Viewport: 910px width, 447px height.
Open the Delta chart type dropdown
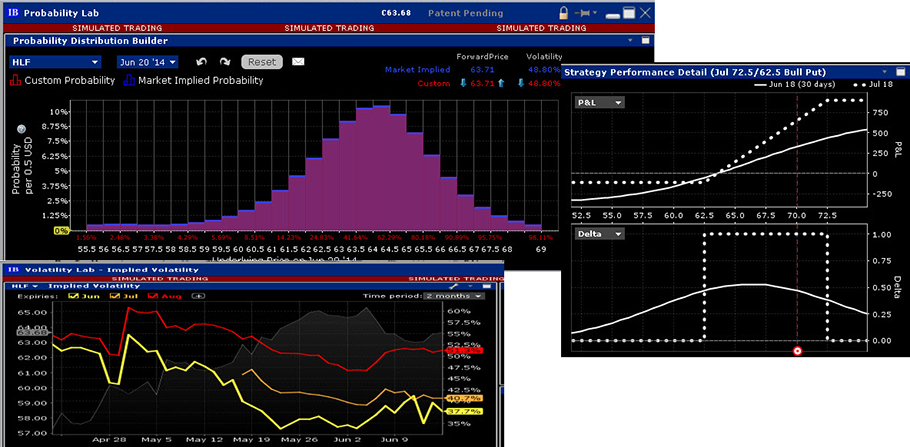(600, 234)
